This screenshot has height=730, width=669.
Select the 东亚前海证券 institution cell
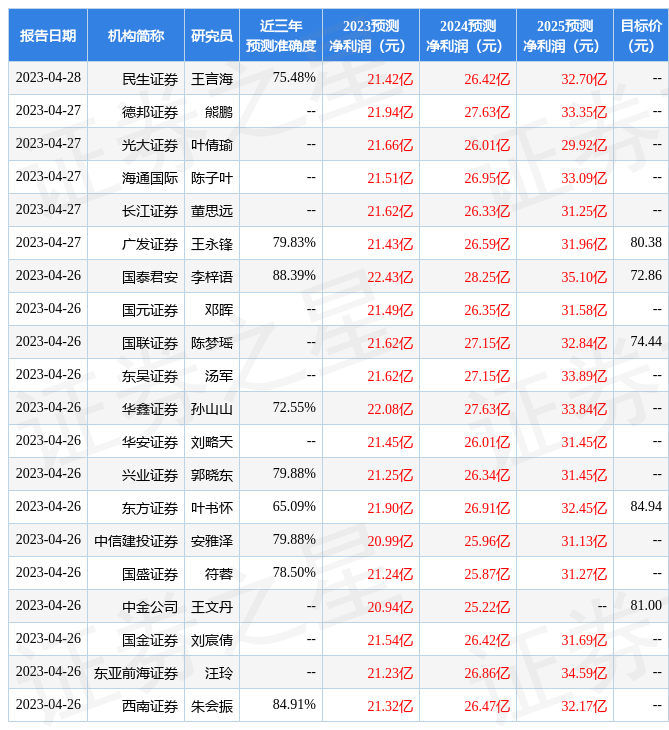click(x=136, y=674)
